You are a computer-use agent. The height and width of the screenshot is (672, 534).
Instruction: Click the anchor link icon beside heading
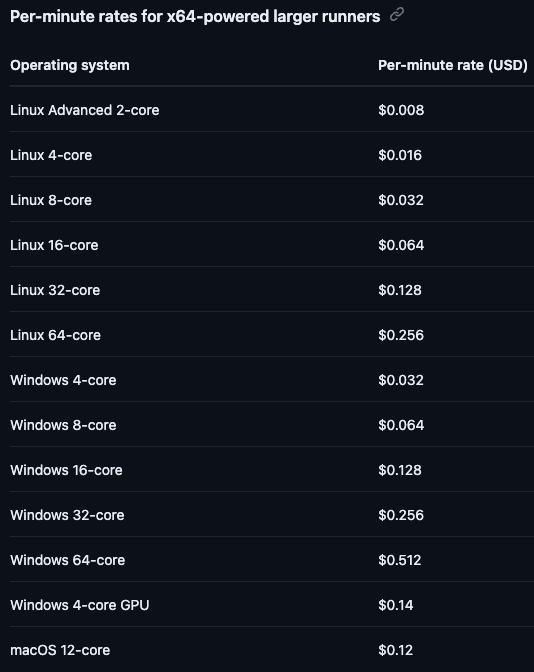click(x=397, y=15)
